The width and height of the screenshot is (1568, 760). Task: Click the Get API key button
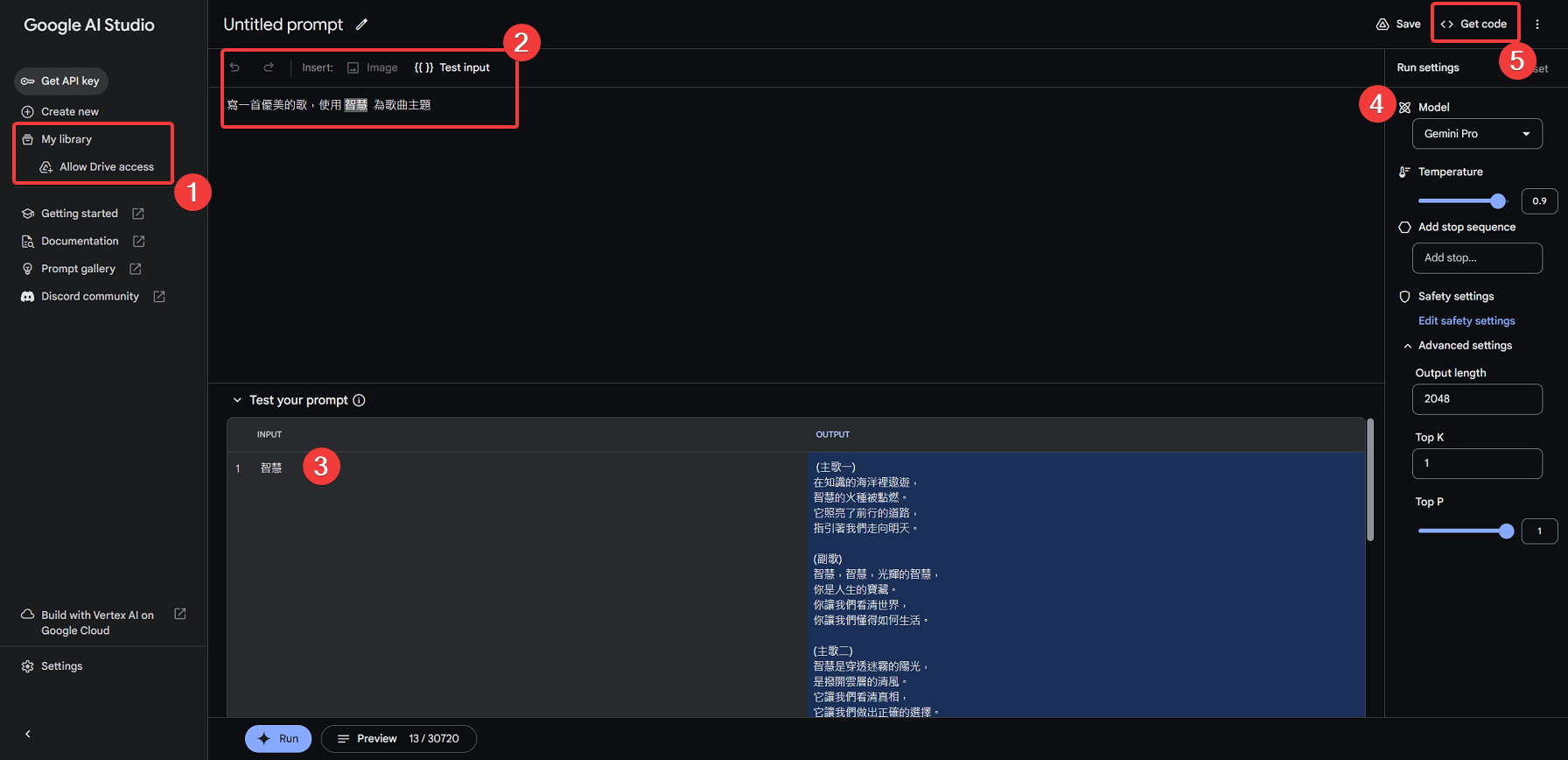tap(61, 81)
